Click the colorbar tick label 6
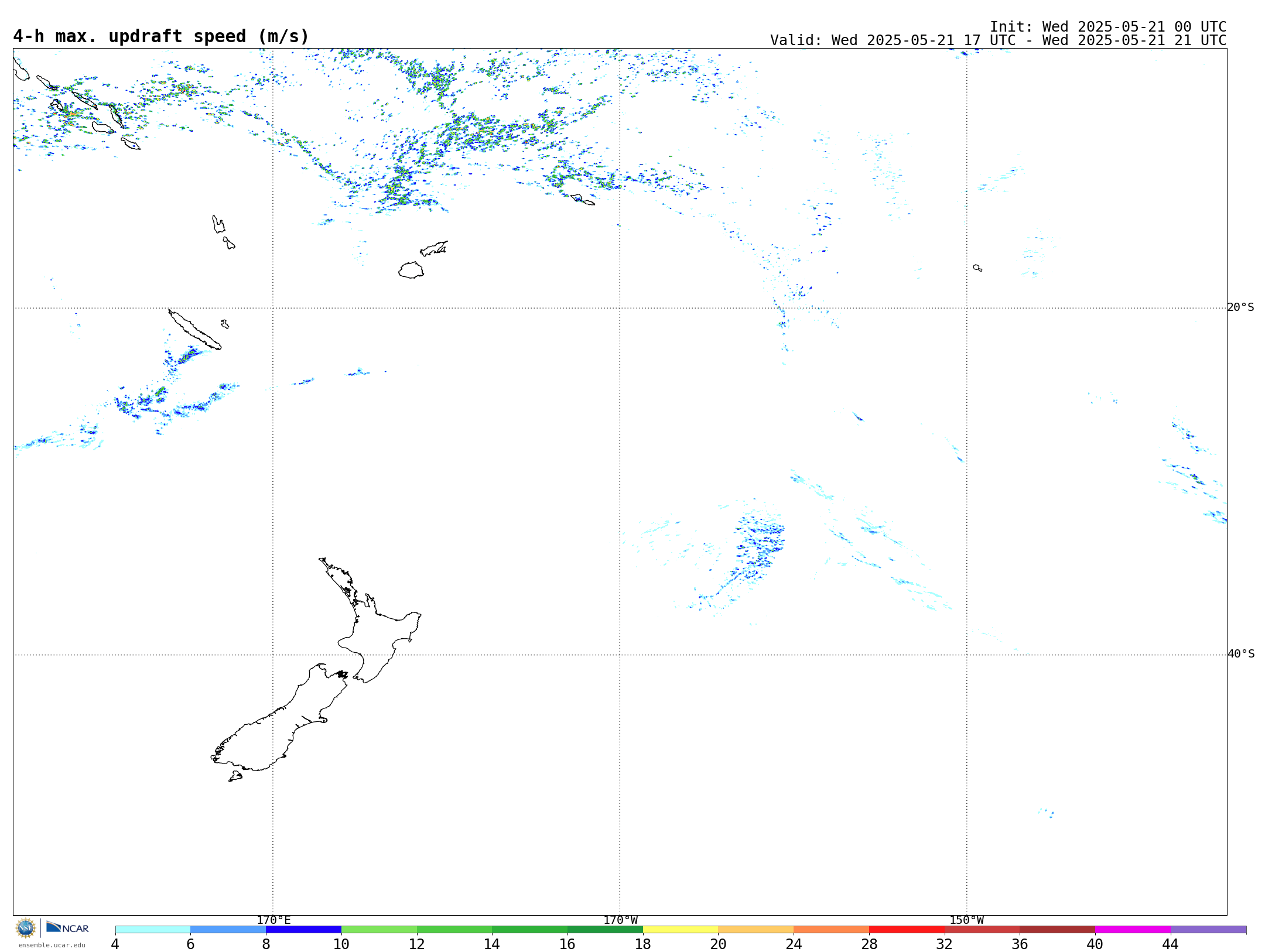Viewport: 1265px width, 952px height. (190, 944)
